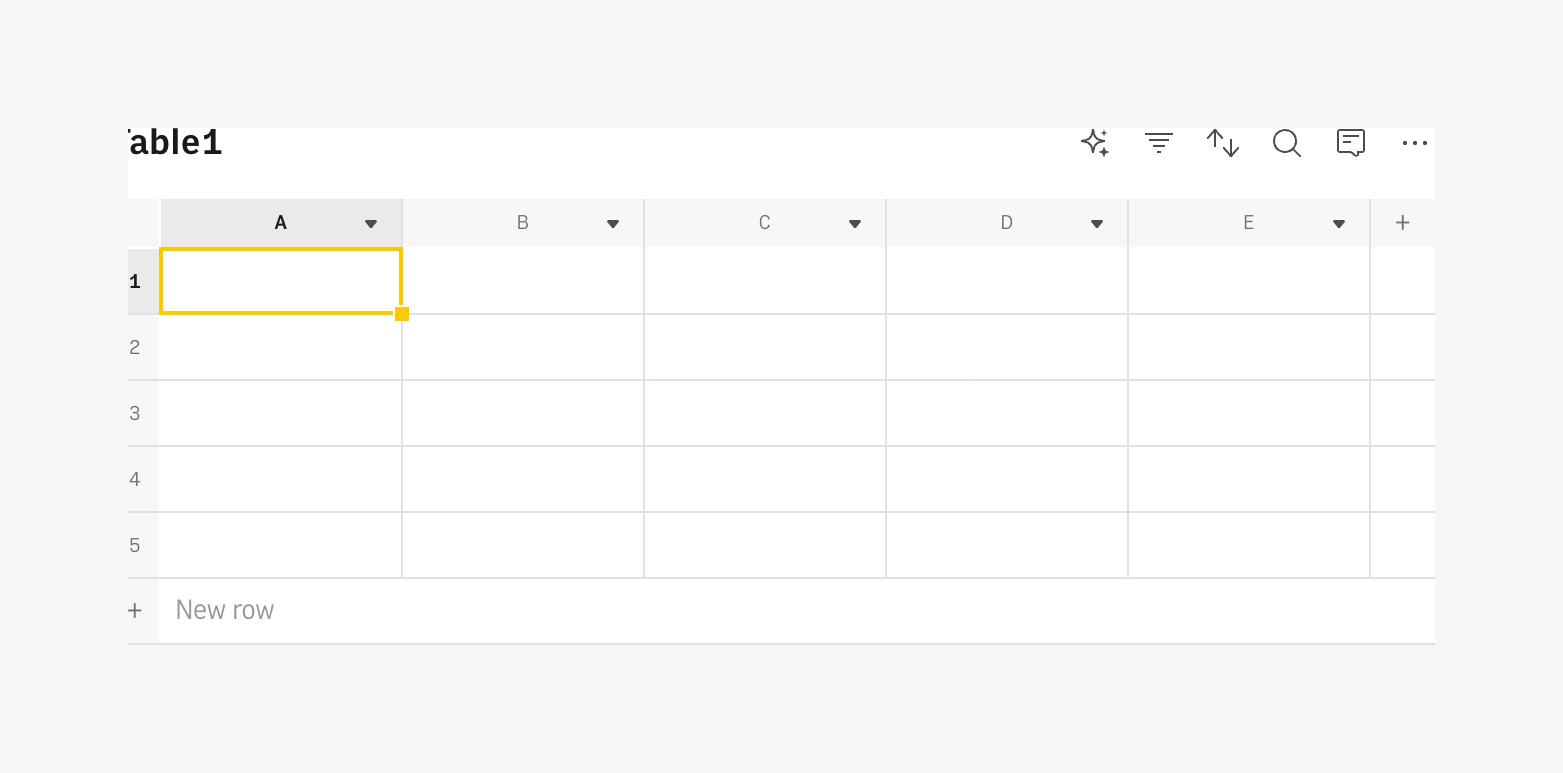The height and width of the screenshot is (773, 1563).
Task: Select cell D4
Action: tap(1006, 479)
